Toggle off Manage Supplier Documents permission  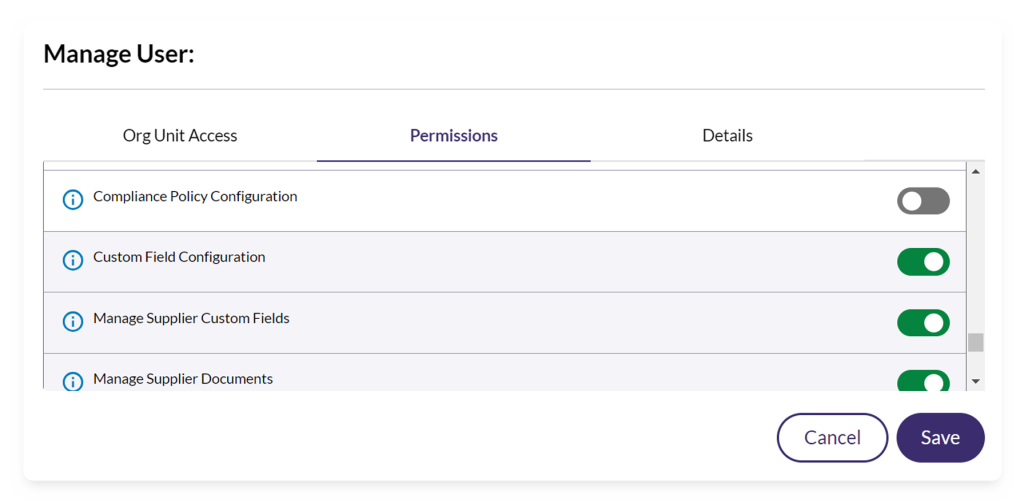pyautogui.click(x=923, y=381)
